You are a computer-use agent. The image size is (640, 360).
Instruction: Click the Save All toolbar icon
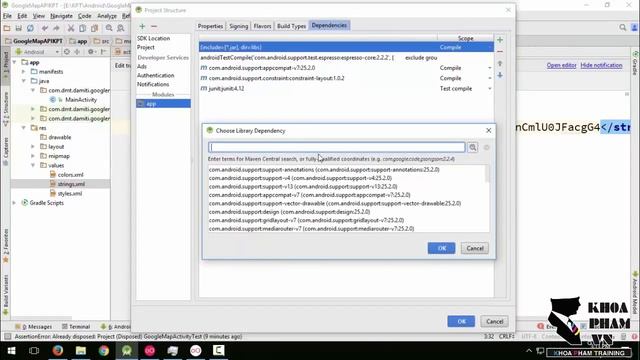[x=18, y=28]
